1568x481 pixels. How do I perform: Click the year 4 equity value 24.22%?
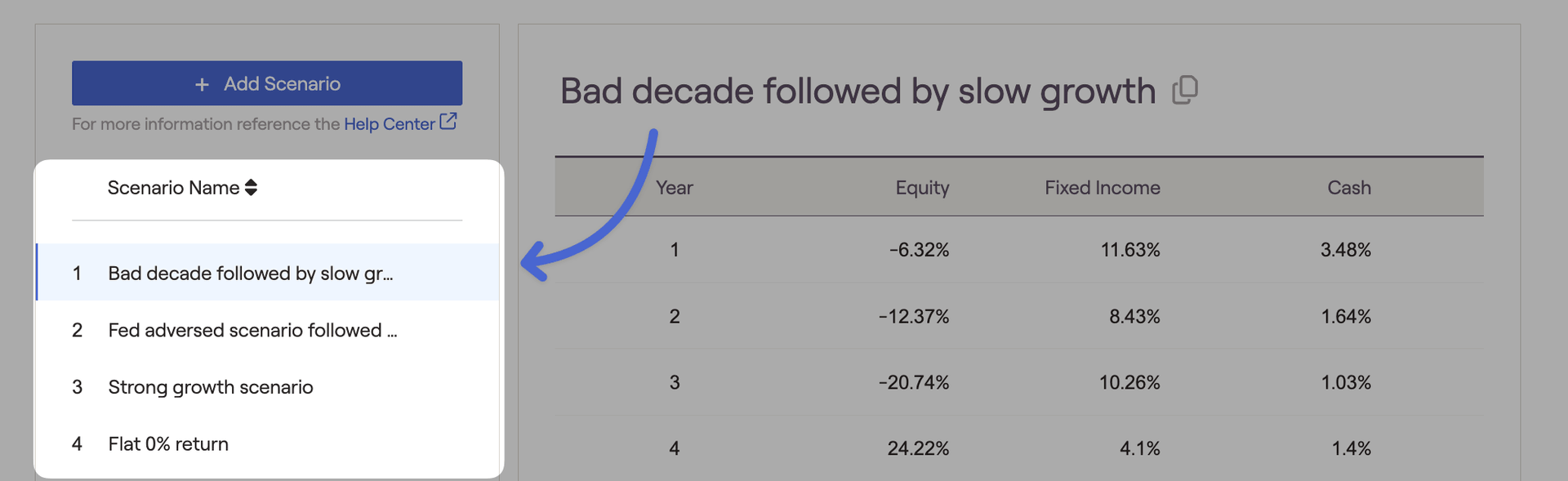pyautogui.click(x=918, y=448)
